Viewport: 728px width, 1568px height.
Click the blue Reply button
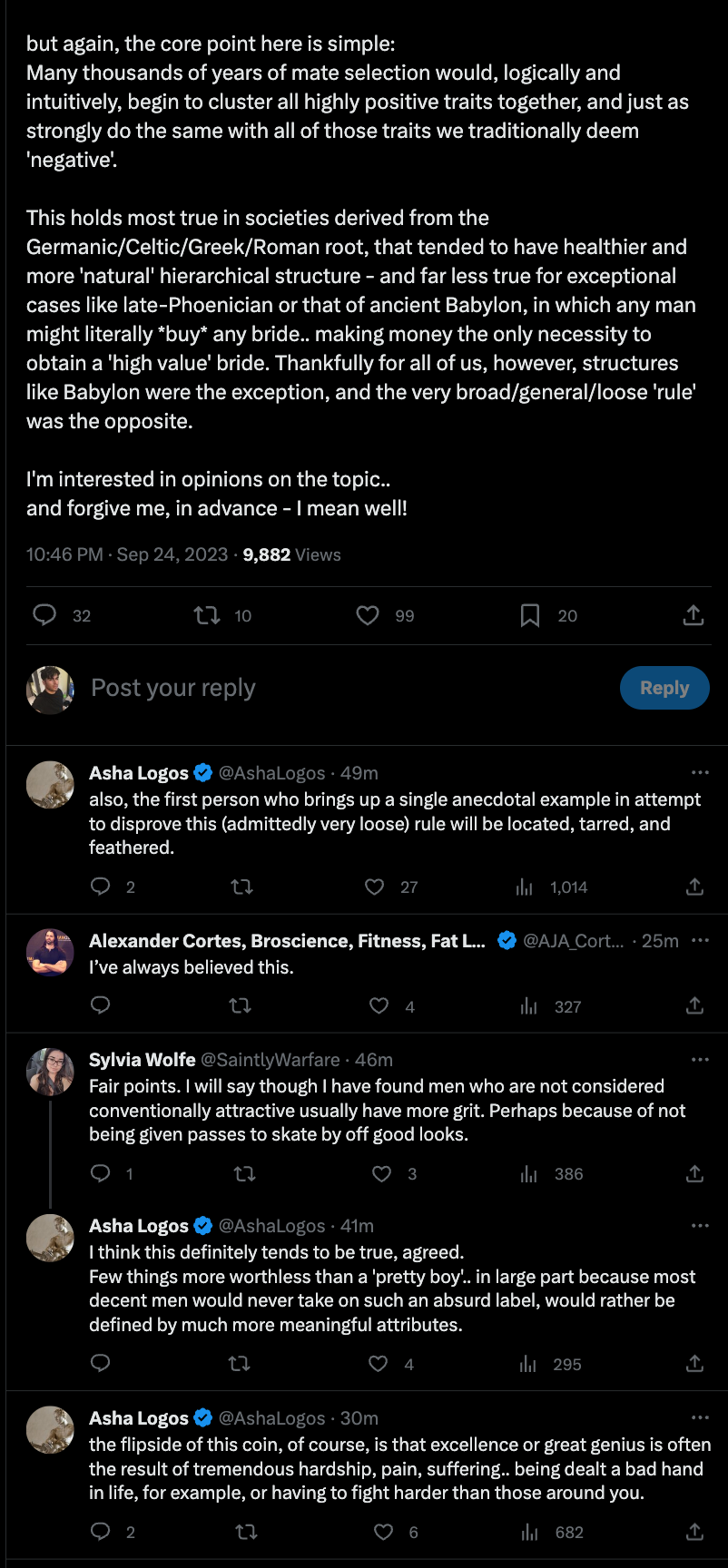[x=664, y=688]
